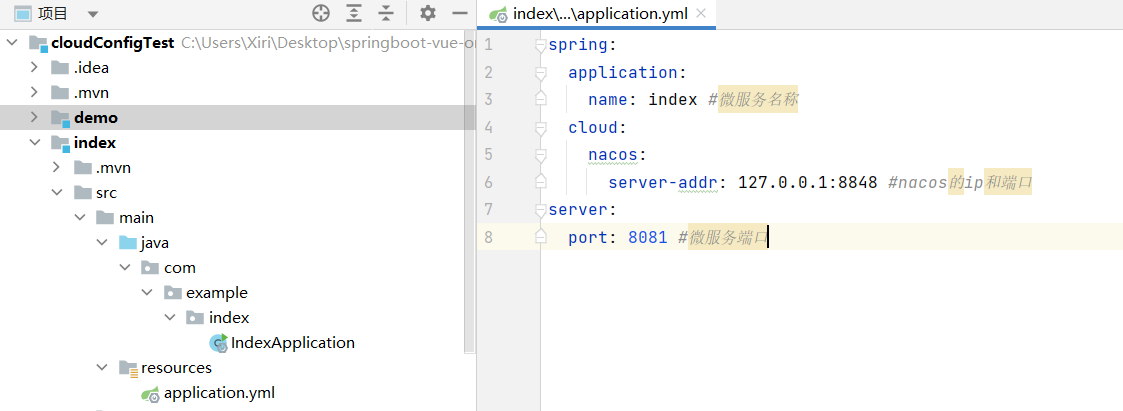The image size is (1123, 411).
Task: Click the 'name' key on line 3
Action: click(x=607, y=100)
